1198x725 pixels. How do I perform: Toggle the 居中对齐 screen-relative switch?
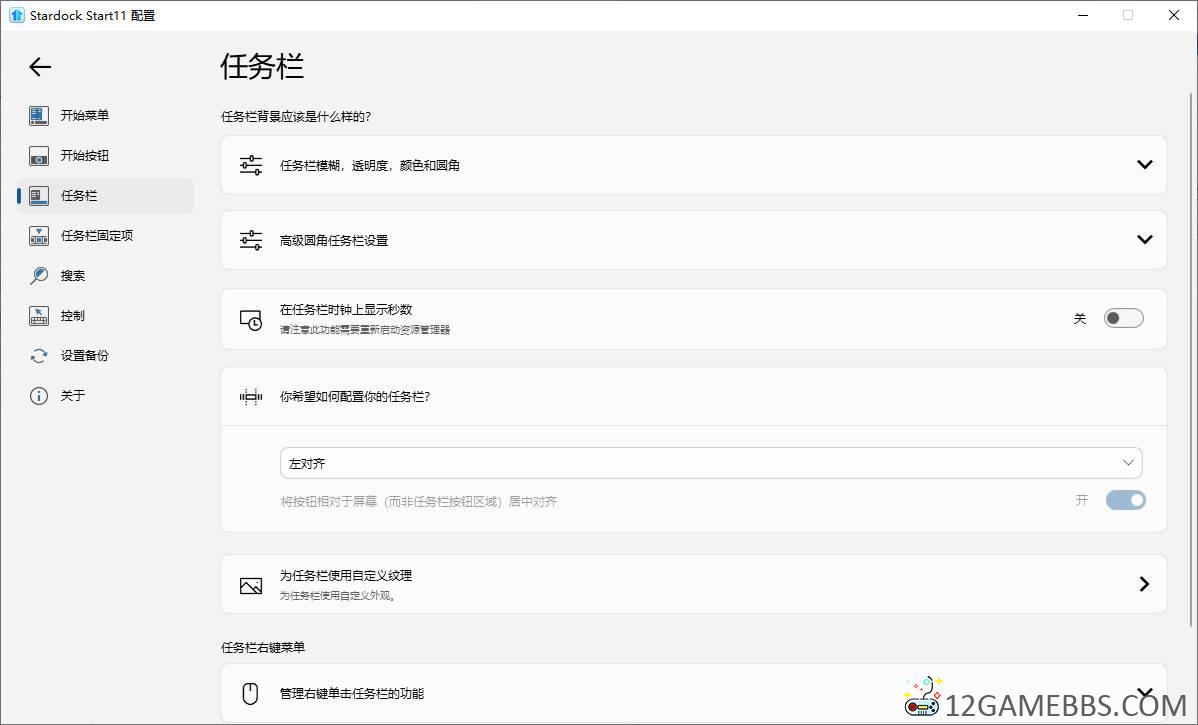coord(1125,500)
